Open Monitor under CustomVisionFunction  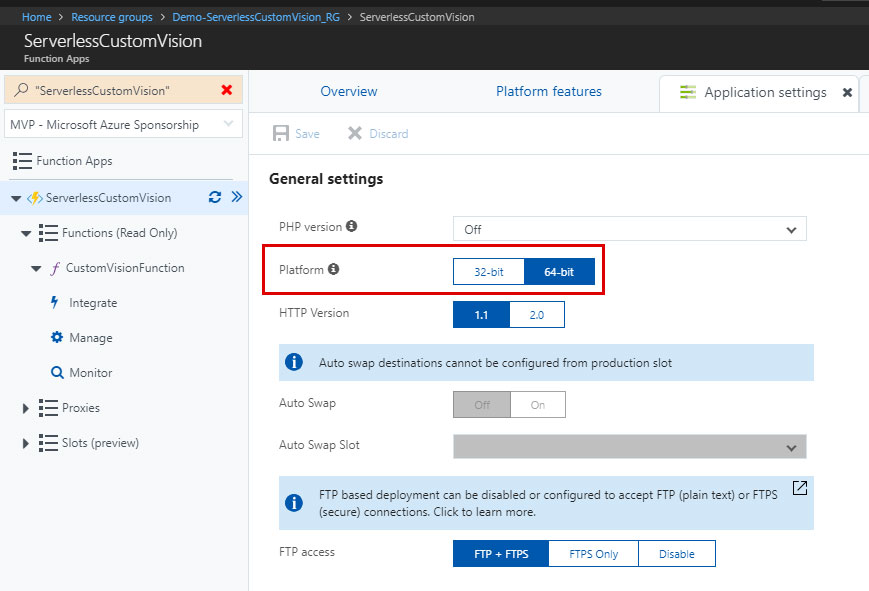coord(91,373)
